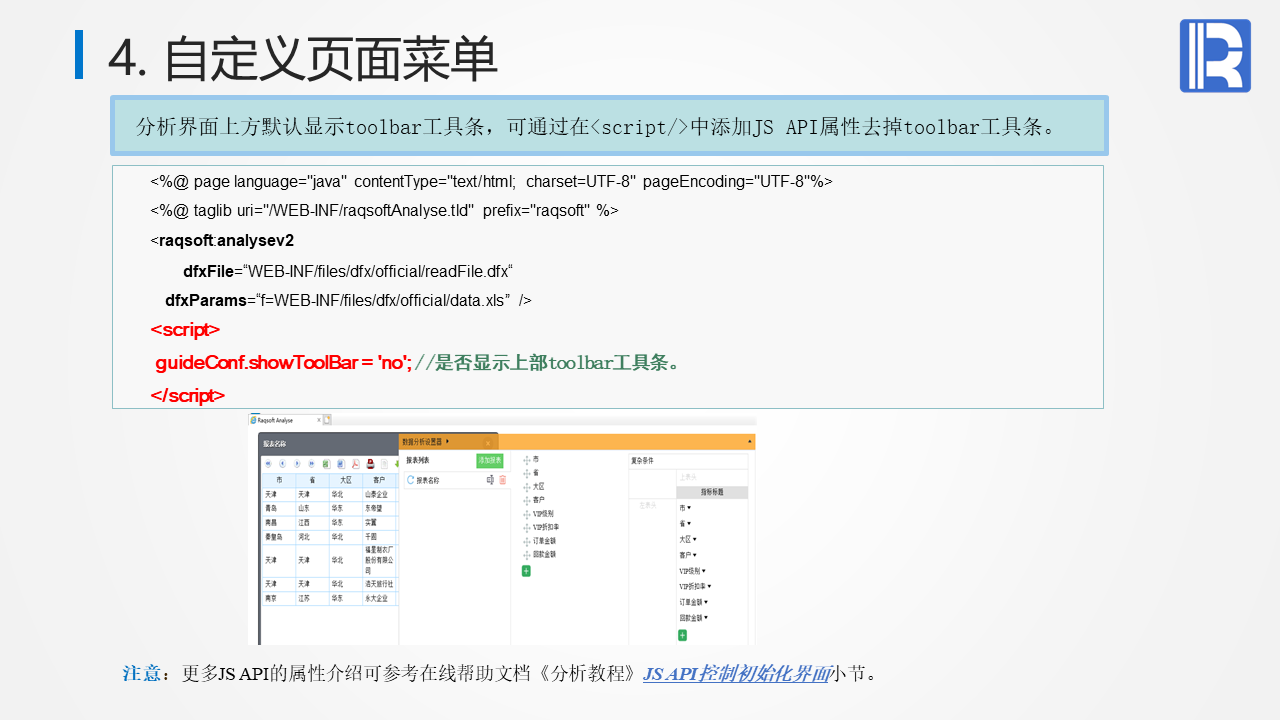Click the 上表头 drop area
This screenshot has width=1280, height=720.
[x=712, y=477]
